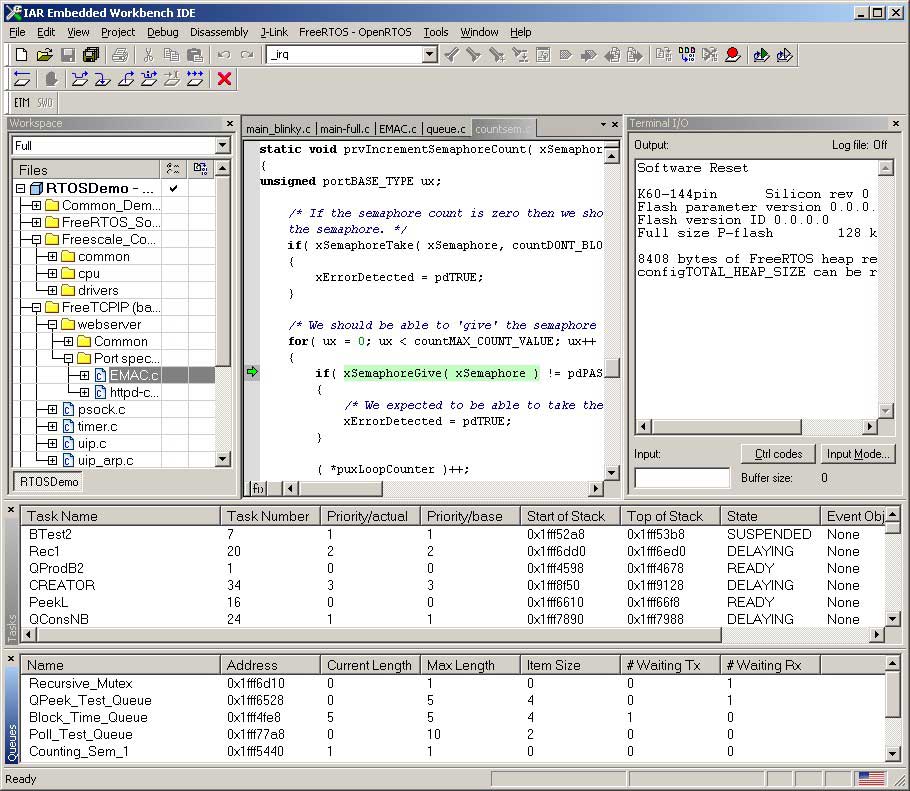This screenshot has width=910, height=791.
Task: Break execution with the hand icon
Action: [x=50, y=79]
